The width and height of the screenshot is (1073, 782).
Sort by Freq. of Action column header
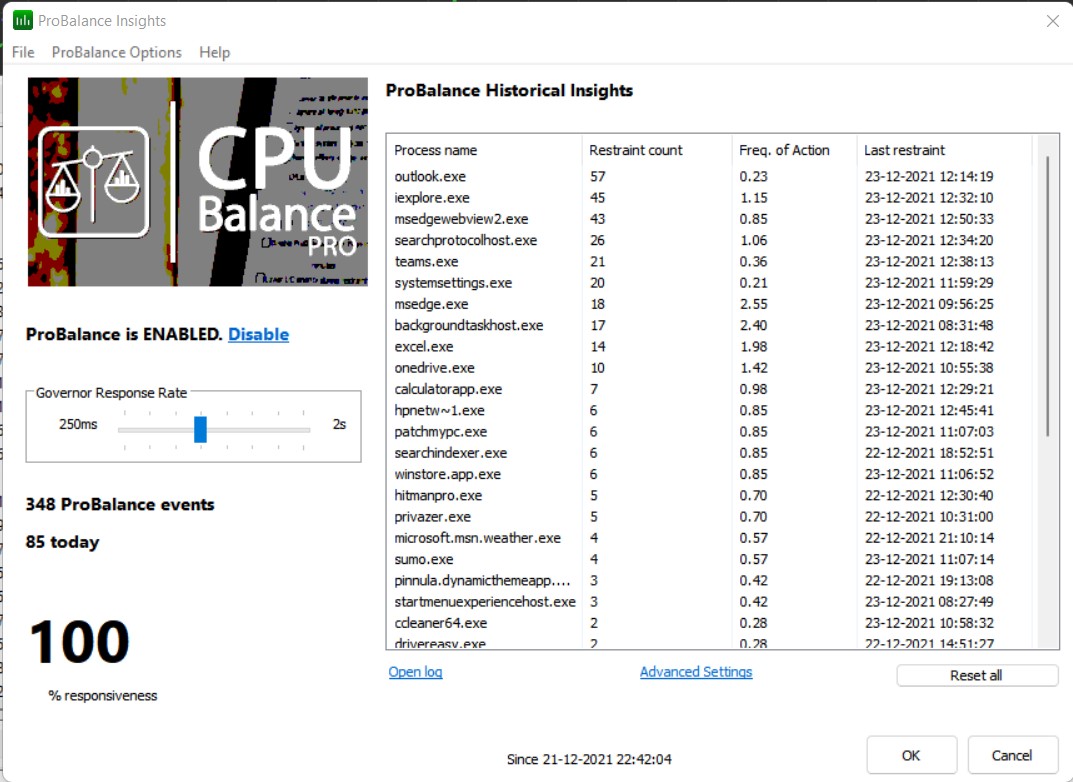tap(794, 151)
